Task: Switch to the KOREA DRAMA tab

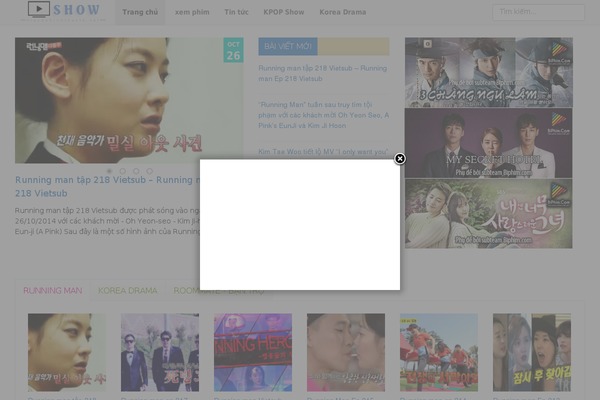Action: (127, 291)
